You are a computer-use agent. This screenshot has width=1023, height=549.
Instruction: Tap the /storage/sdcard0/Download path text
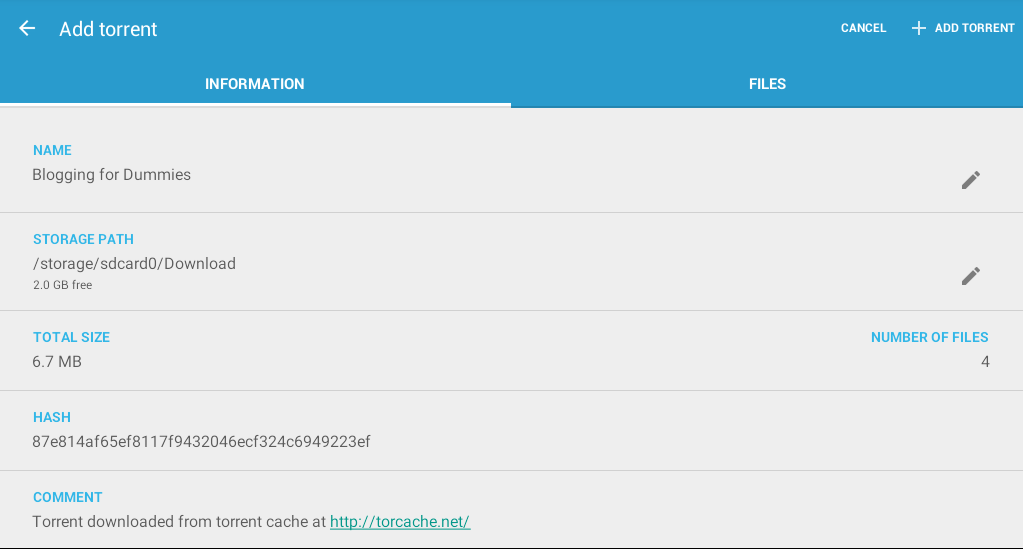point(134,264)
